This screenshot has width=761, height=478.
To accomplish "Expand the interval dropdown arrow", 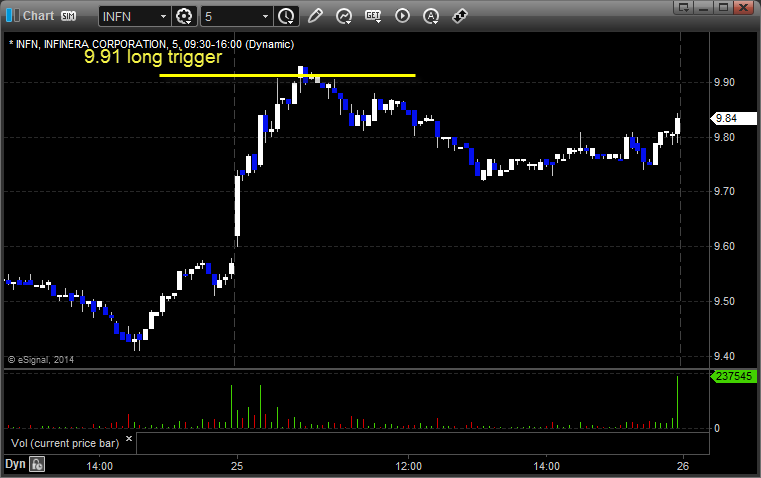I will coord(265,16).
